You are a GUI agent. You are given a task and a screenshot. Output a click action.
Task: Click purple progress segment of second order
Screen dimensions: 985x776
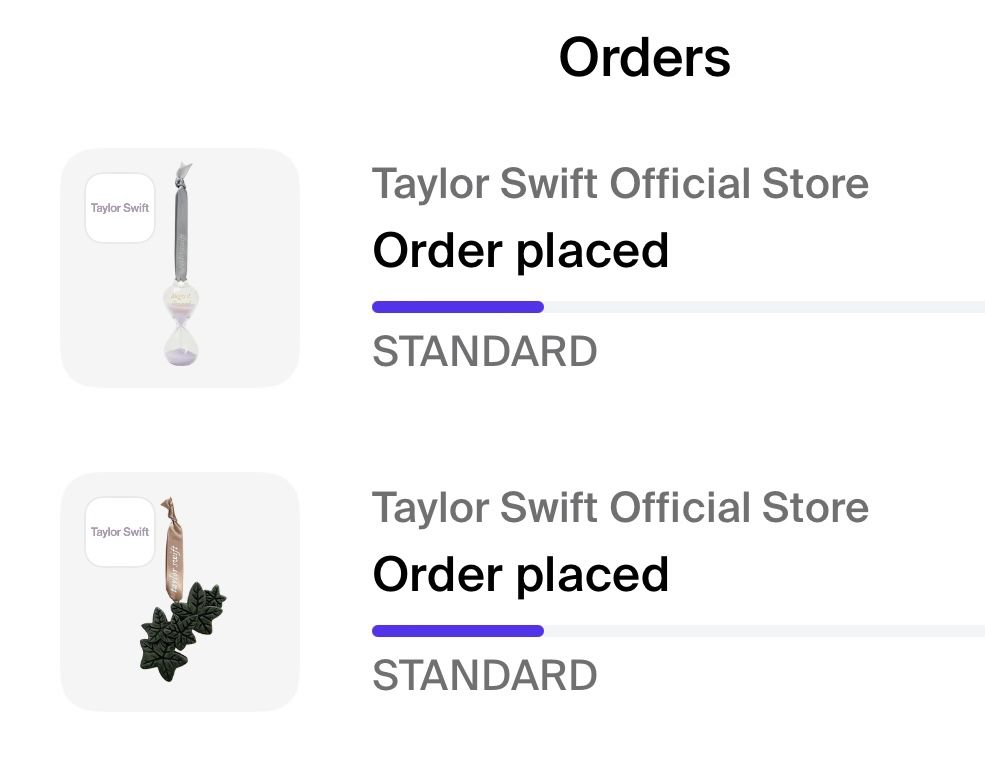point(458,631)
